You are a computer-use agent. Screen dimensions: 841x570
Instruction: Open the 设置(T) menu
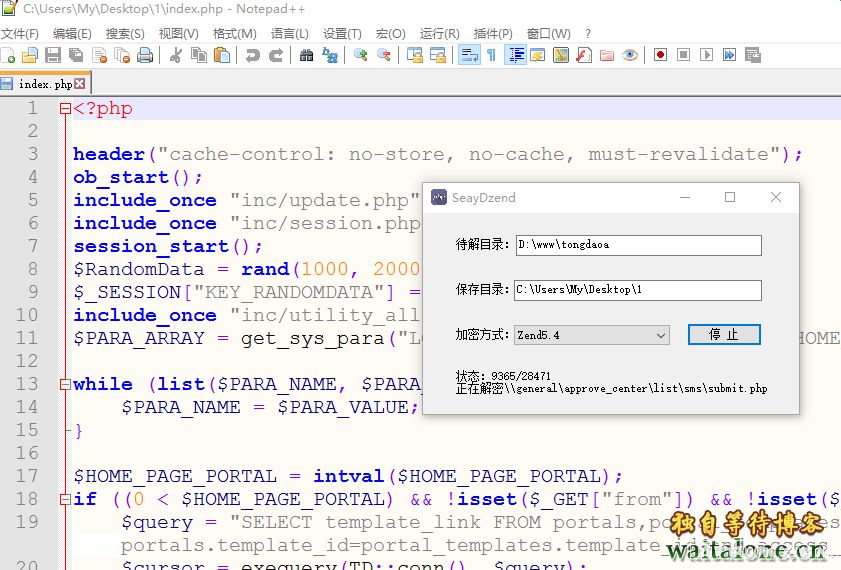342,34
